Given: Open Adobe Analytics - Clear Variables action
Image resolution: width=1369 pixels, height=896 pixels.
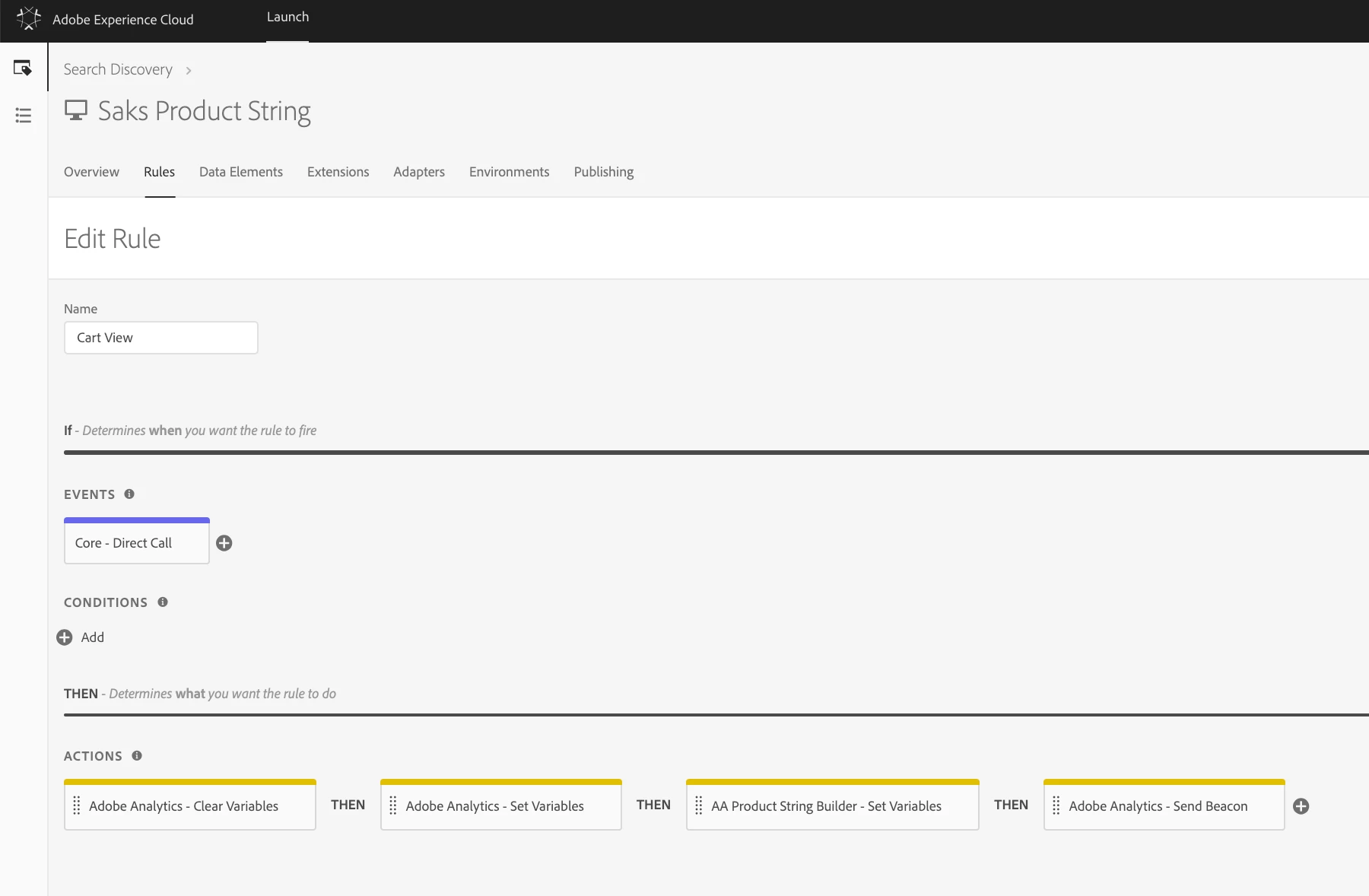Looking at the screenshot, I should click(190, 805).
